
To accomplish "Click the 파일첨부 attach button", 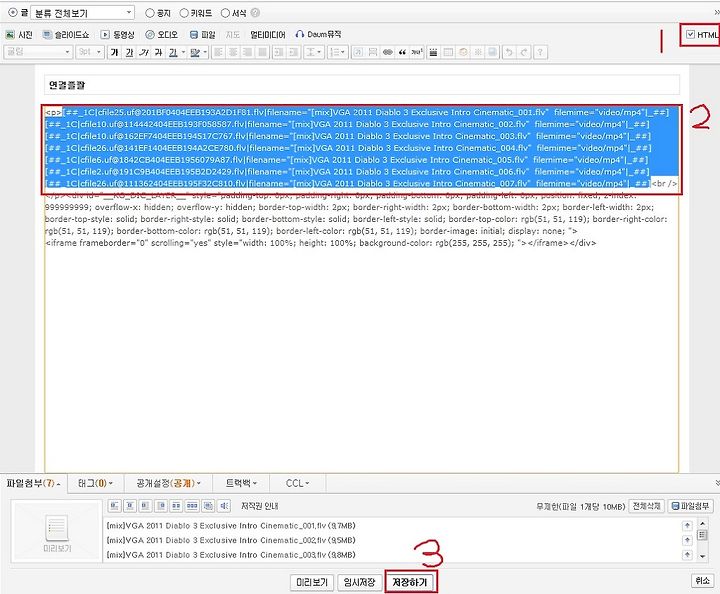I will [691, 506].
